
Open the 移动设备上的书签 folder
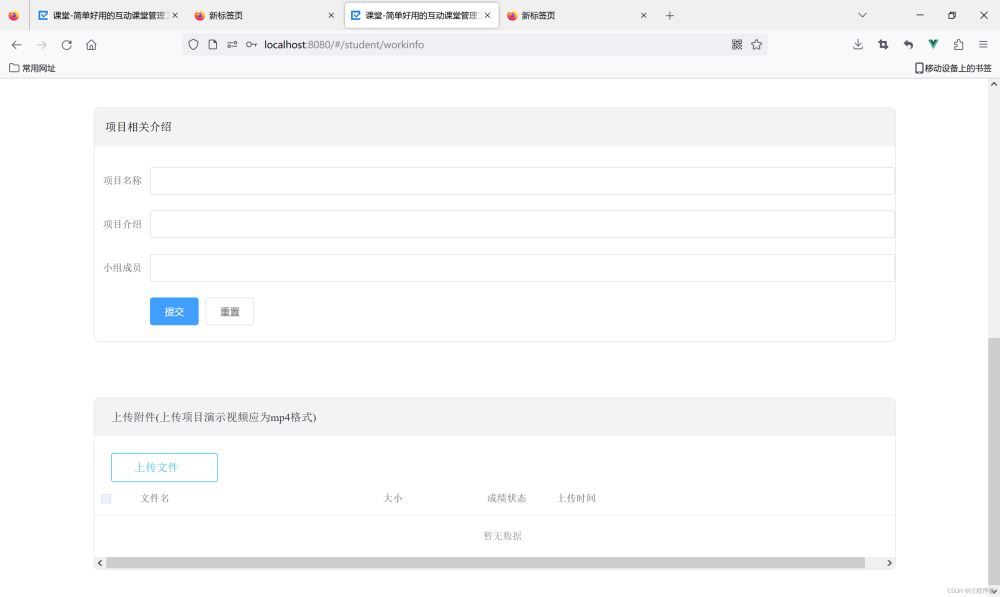tap(953, 68)
